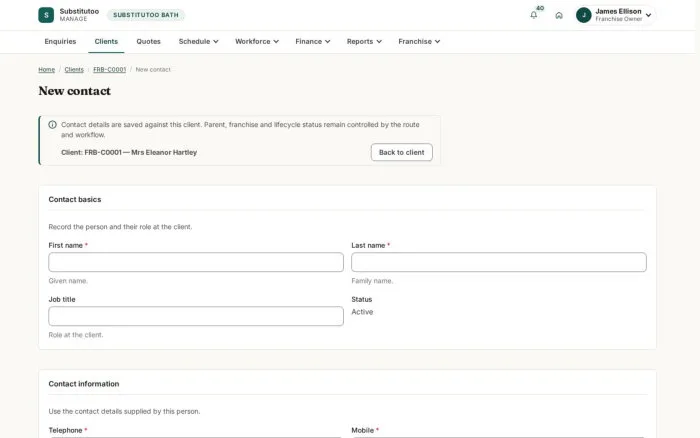Click James Ellison's J avatar

(x=583, y=15)
